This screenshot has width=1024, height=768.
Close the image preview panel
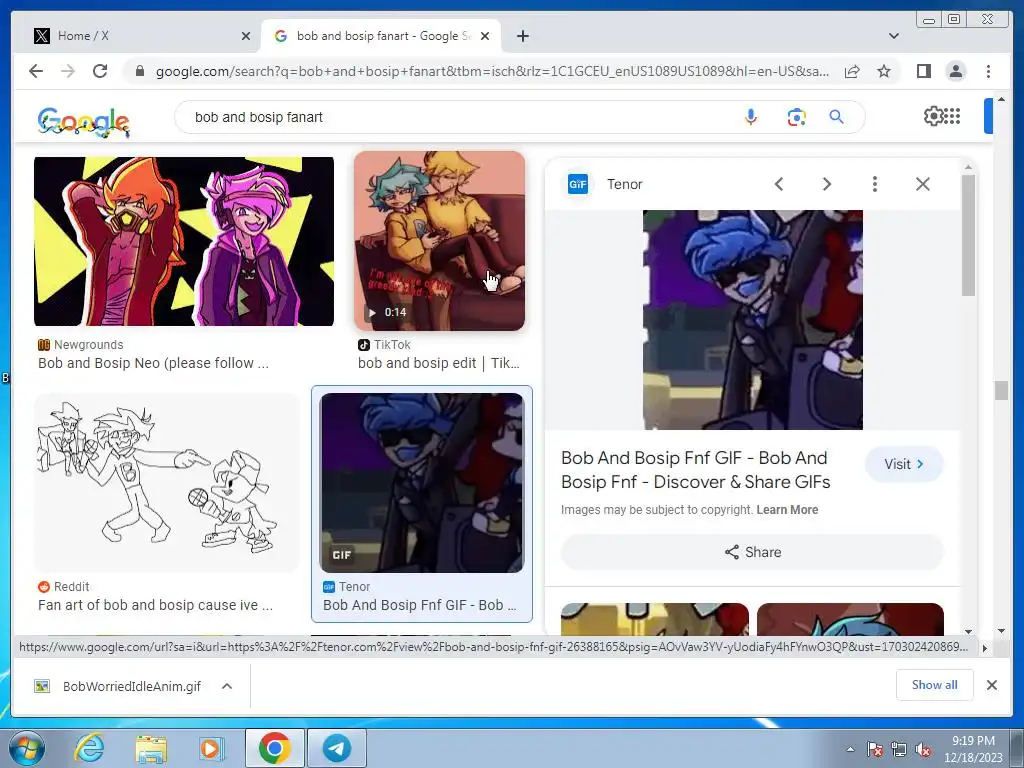tap(923, 184)
